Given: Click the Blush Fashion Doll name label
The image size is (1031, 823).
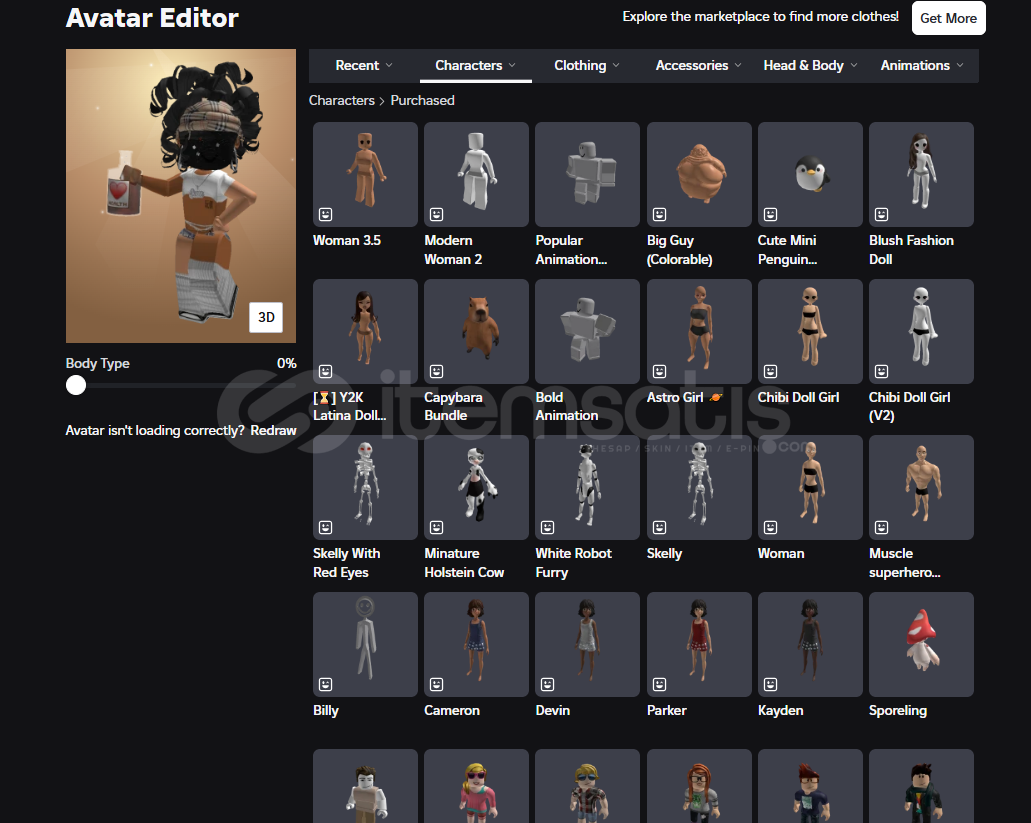Looking at the screenshot, I should pos(911,250).
